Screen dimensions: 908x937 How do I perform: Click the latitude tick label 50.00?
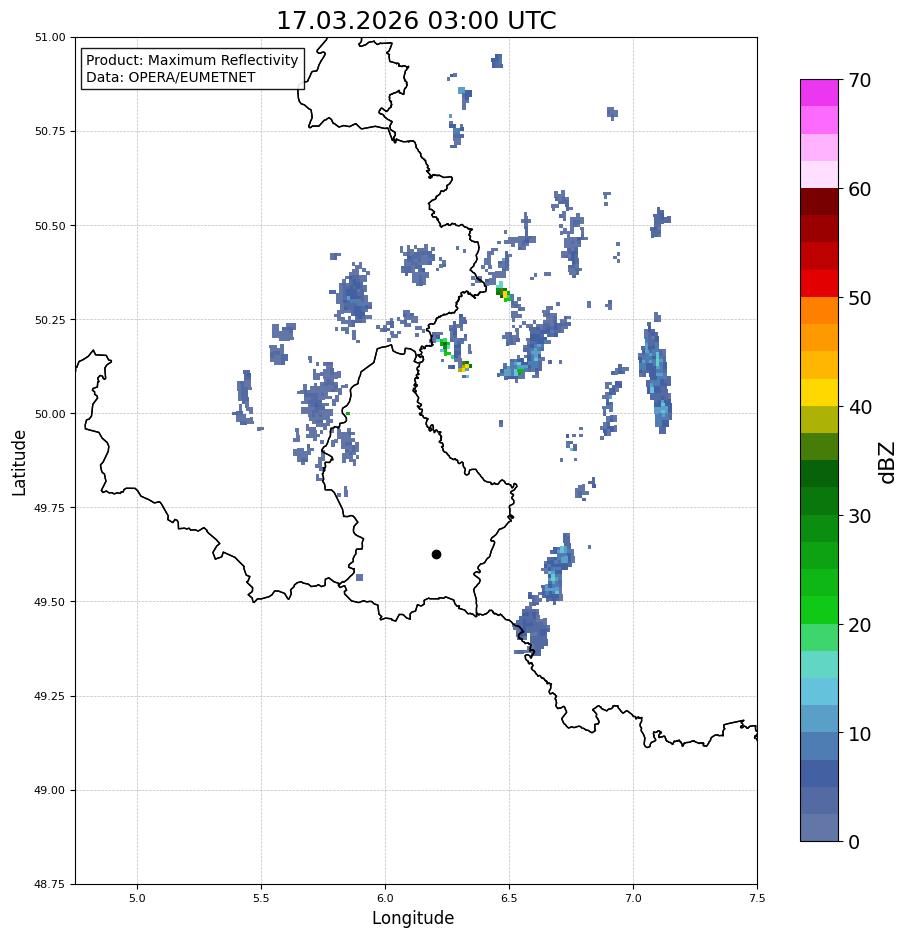pos(50,414)
